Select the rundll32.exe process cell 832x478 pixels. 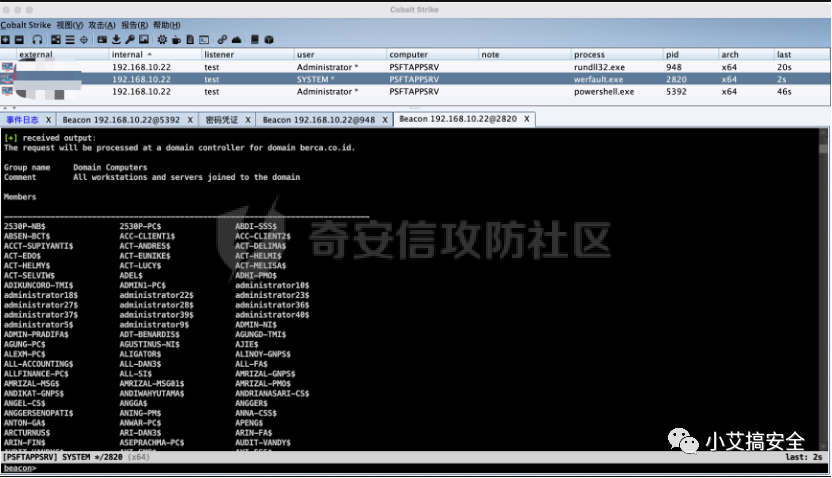[617, 67]
